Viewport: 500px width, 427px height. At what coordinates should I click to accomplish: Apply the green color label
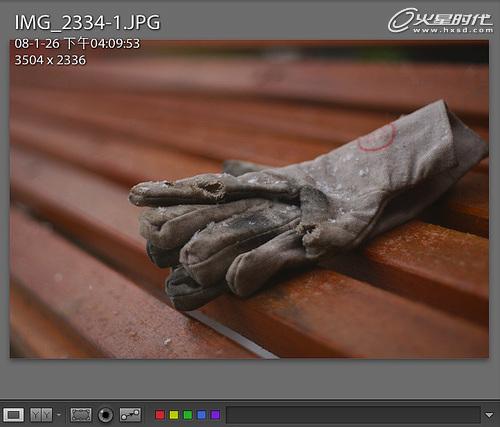pos(188,415)
